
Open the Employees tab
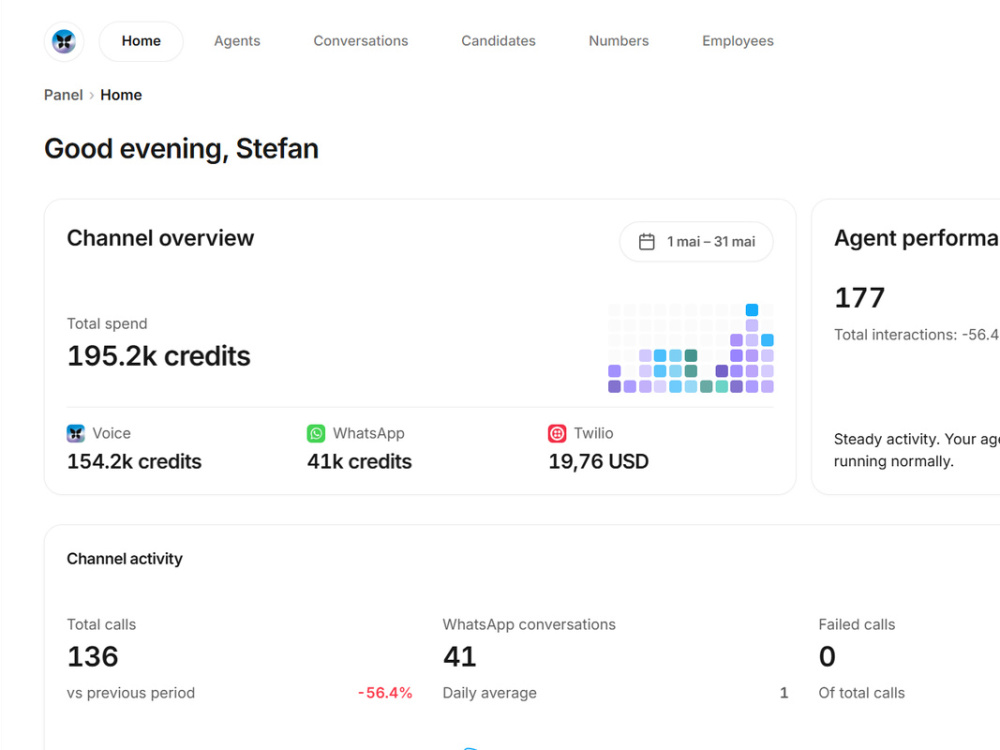tap(738, 41)
